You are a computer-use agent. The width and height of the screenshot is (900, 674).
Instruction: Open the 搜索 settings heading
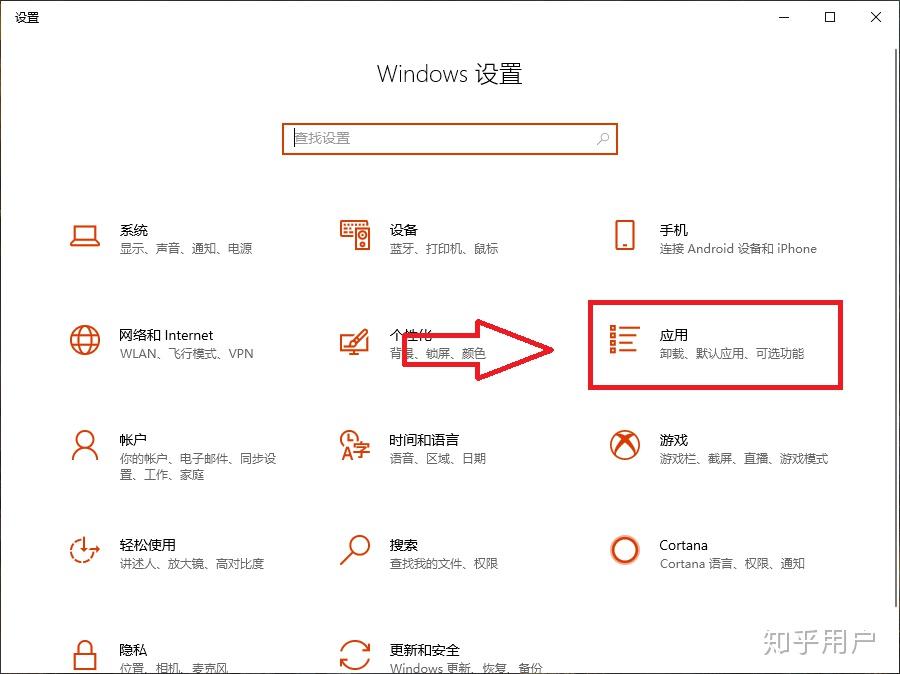[x=404, y=545]
